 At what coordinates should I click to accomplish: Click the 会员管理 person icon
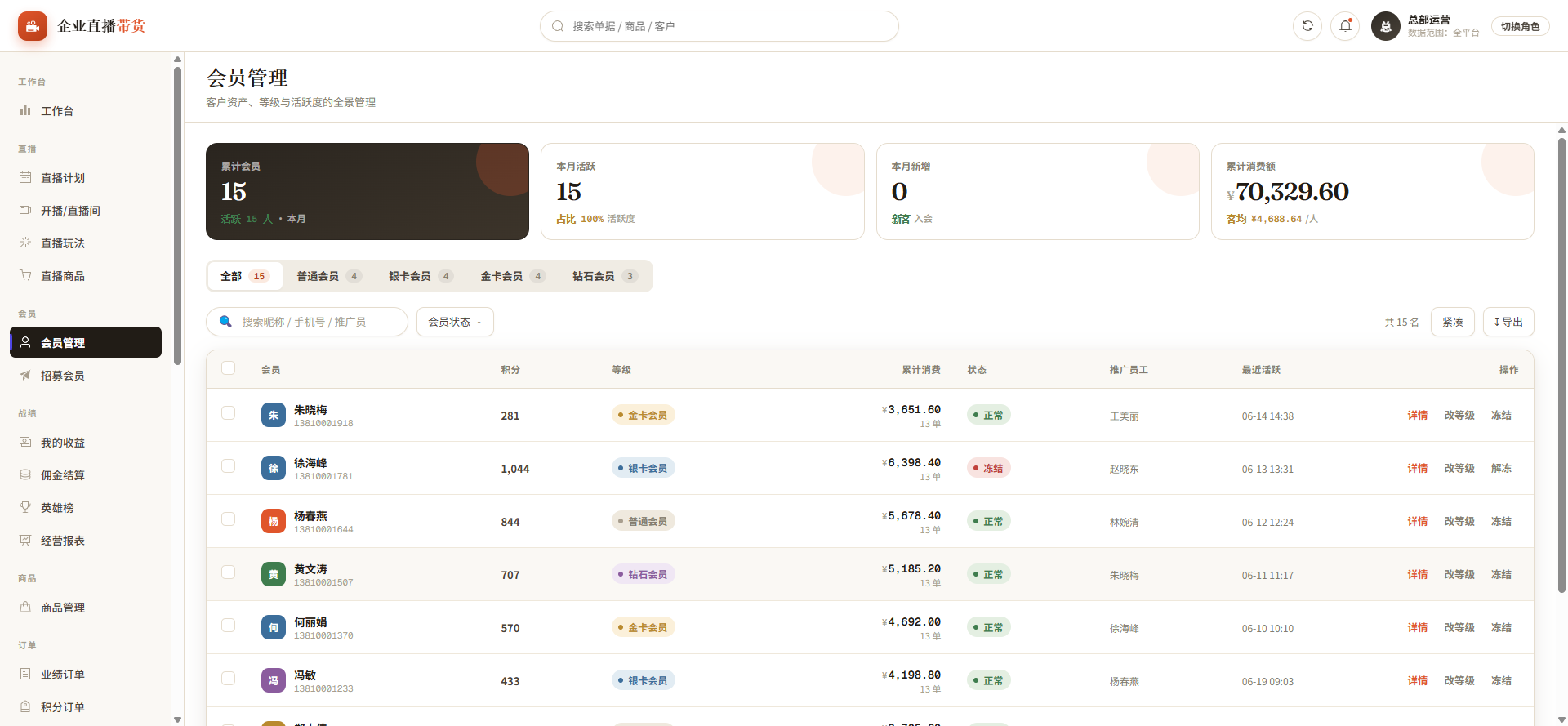point(25,343)
